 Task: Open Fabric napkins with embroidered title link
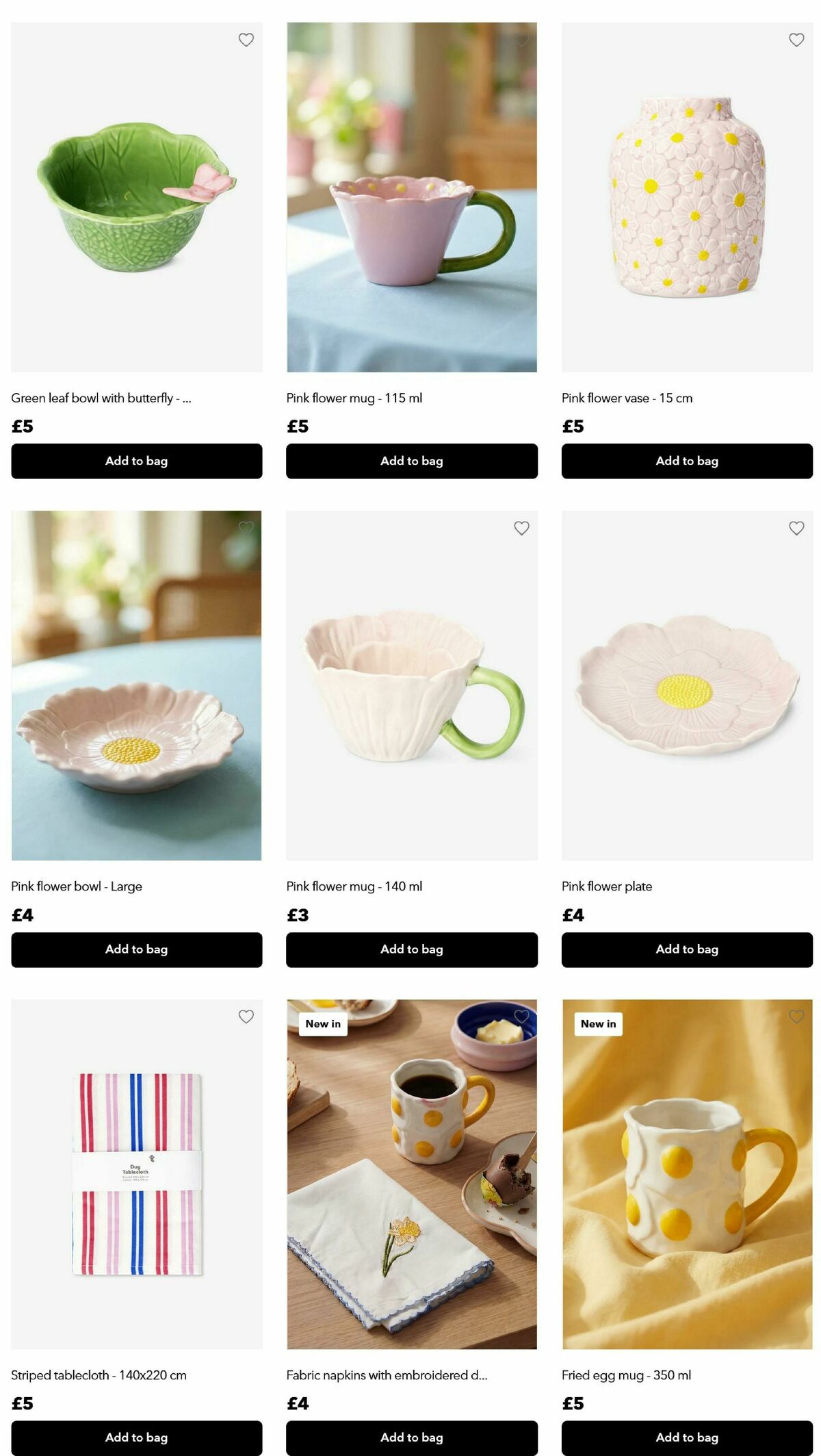(x=387, y=1375)
